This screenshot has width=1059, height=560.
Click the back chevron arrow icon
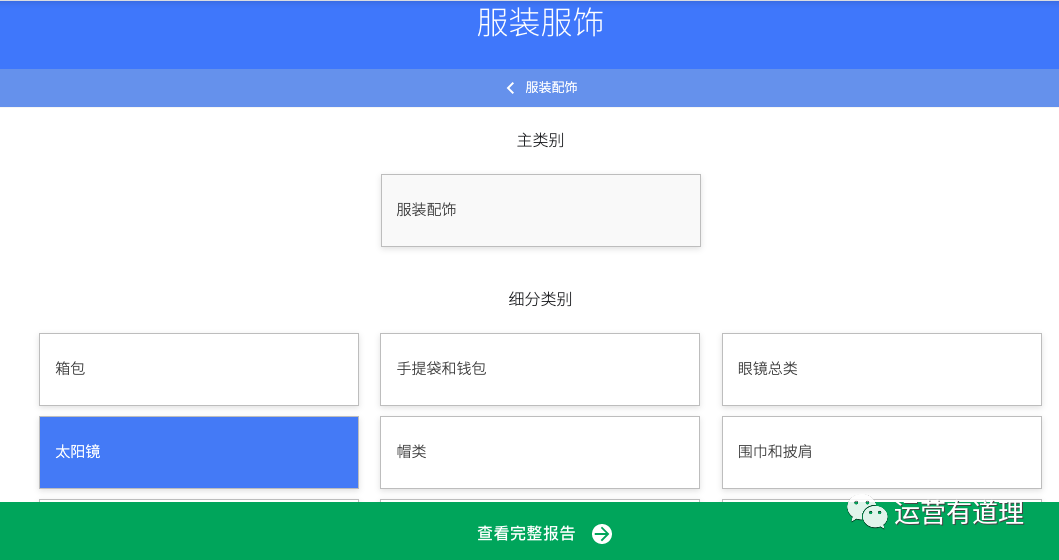[x=510, y=88]
